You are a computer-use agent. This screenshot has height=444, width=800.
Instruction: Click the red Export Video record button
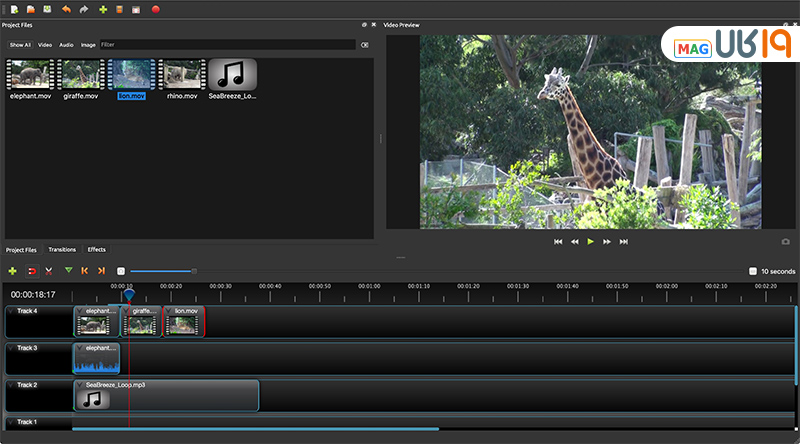point(155,9)
